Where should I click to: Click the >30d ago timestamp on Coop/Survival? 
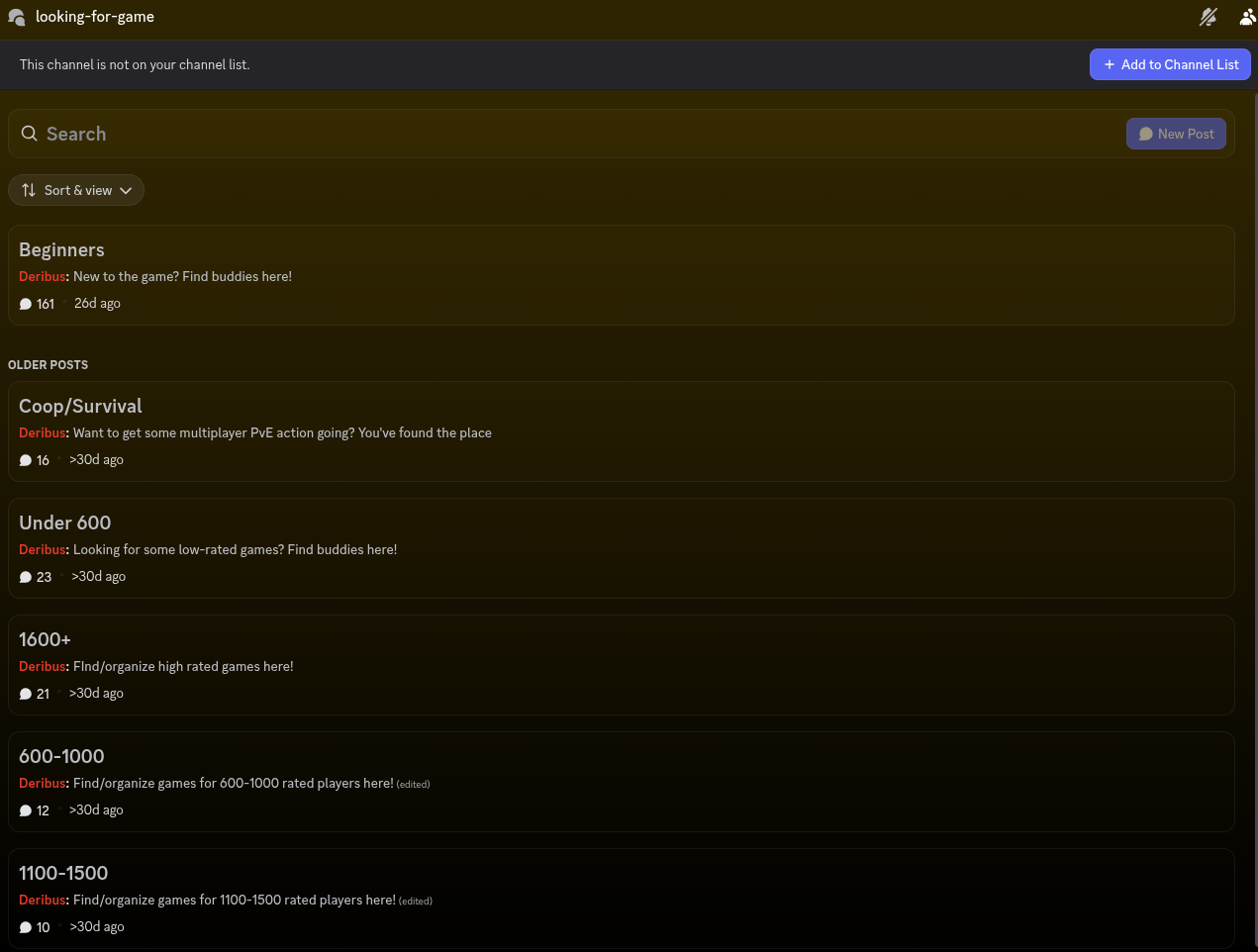(96, 460)
